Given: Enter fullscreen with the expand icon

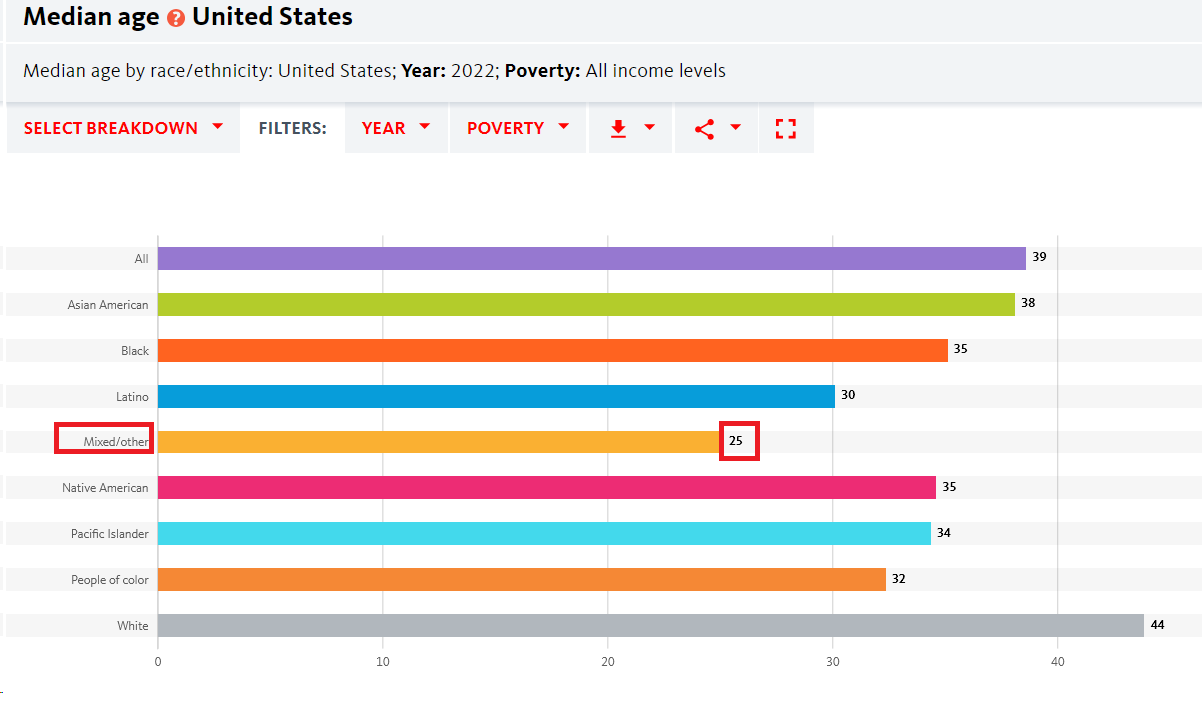Looking at the screenshot, I should point(786,128).
